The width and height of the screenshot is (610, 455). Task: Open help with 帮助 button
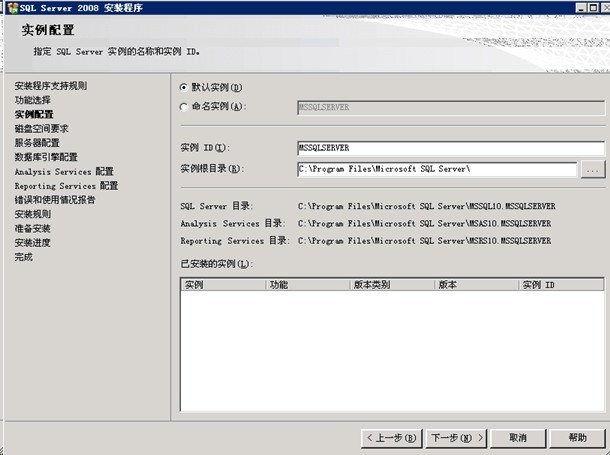577,438
